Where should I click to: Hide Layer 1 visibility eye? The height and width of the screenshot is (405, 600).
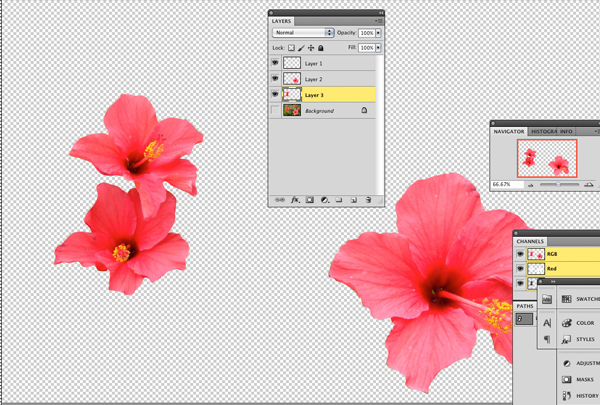[x=275, y=63]
